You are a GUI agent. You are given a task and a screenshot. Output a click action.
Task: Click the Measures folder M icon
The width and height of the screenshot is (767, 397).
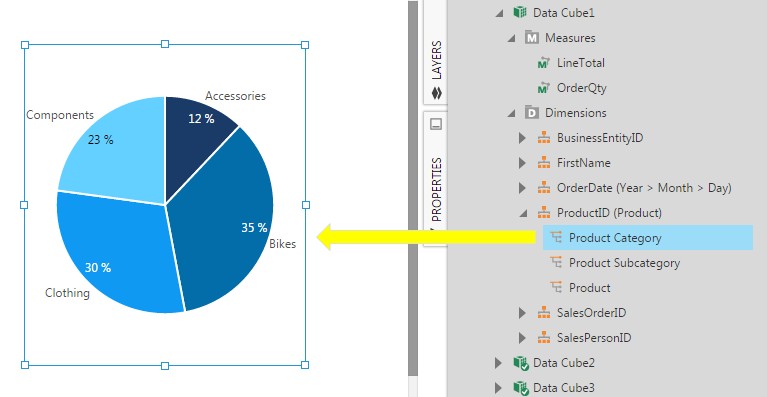point(532,38)
